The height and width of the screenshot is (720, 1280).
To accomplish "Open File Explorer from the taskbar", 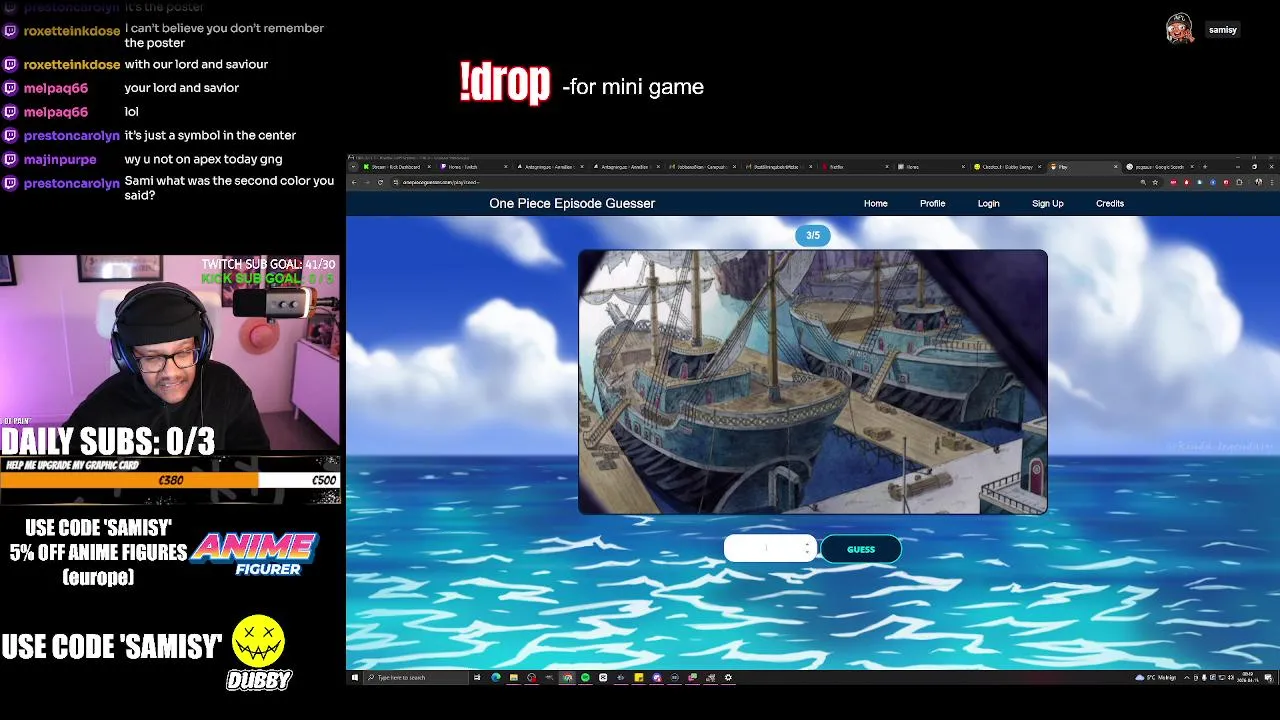I will point(514,677).
